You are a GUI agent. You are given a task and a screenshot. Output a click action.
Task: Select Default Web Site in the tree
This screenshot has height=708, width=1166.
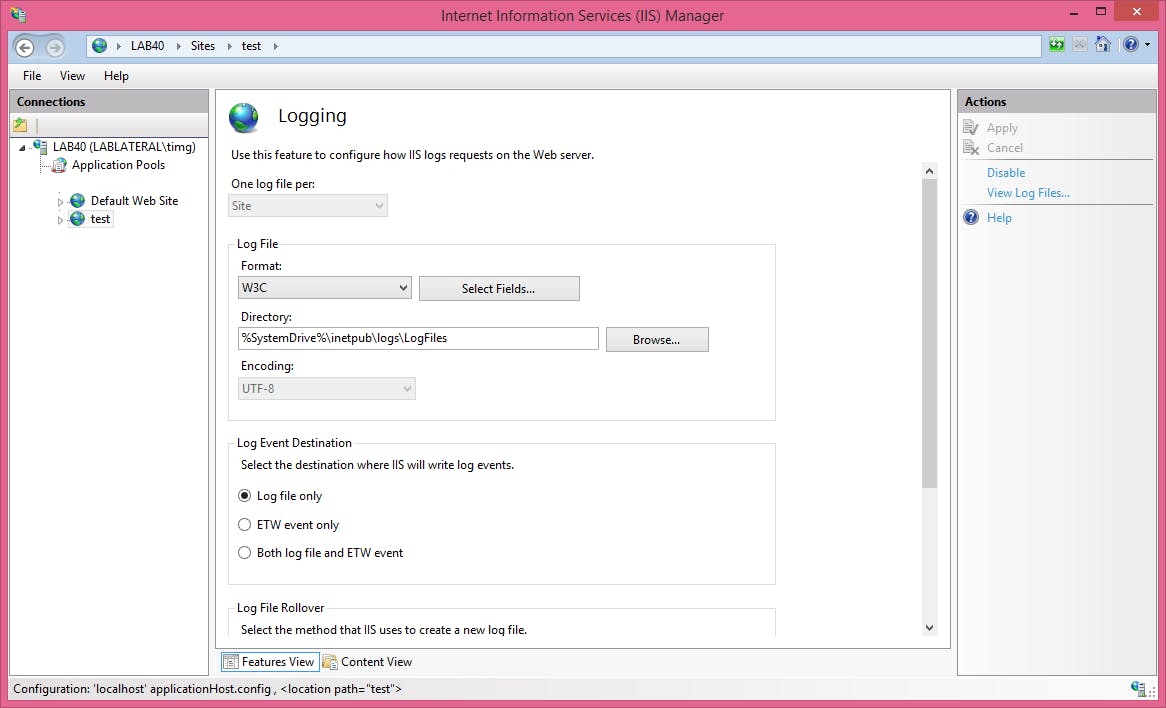(x=134, y=201)
